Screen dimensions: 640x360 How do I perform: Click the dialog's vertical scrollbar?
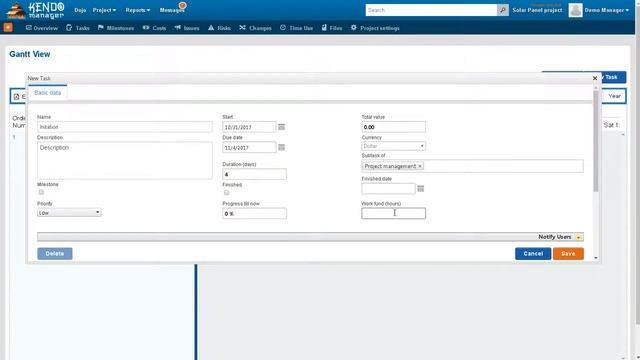click(x=596, y=141)
